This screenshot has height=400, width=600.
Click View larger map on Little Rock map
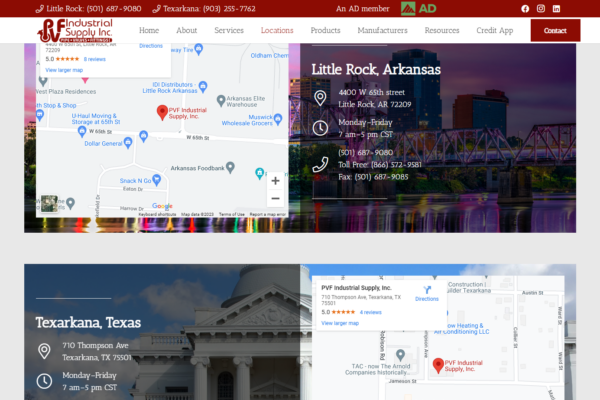(64, 70)
